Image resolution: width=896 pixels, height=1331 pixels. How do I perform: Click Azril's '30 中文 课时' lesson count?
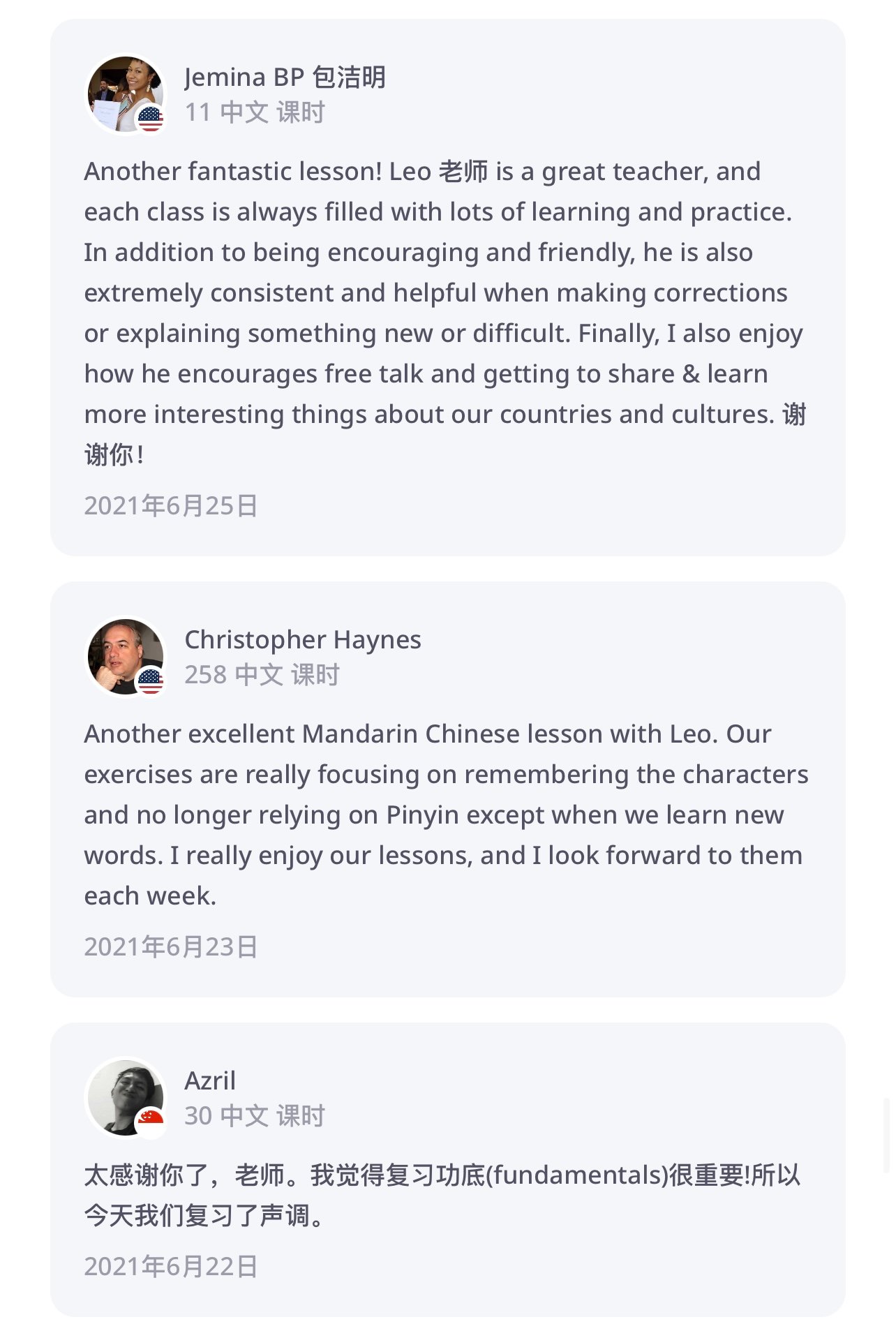click(x=255, y=1116)
